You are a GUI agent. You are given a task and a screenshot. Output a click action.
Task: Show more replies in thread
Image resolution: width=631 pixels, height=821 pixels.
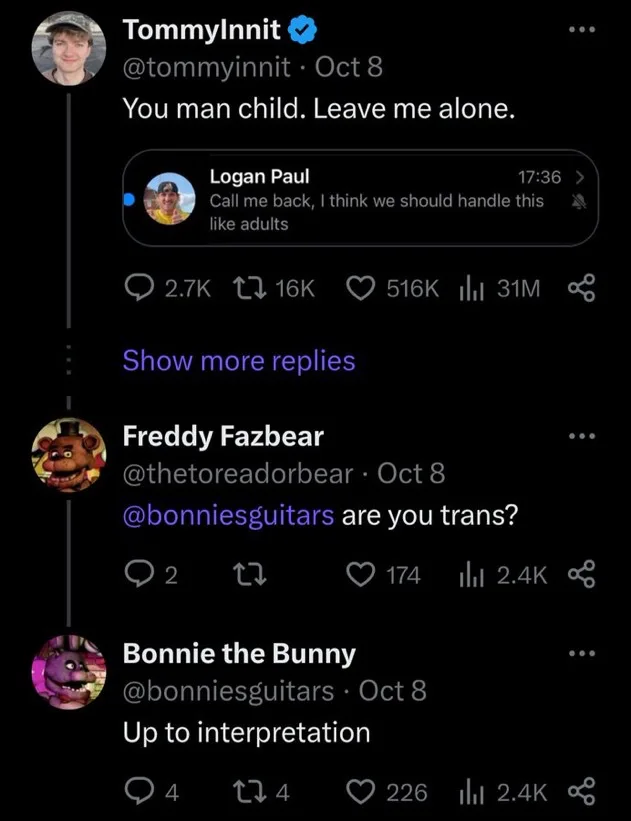(x=238, y=360)
